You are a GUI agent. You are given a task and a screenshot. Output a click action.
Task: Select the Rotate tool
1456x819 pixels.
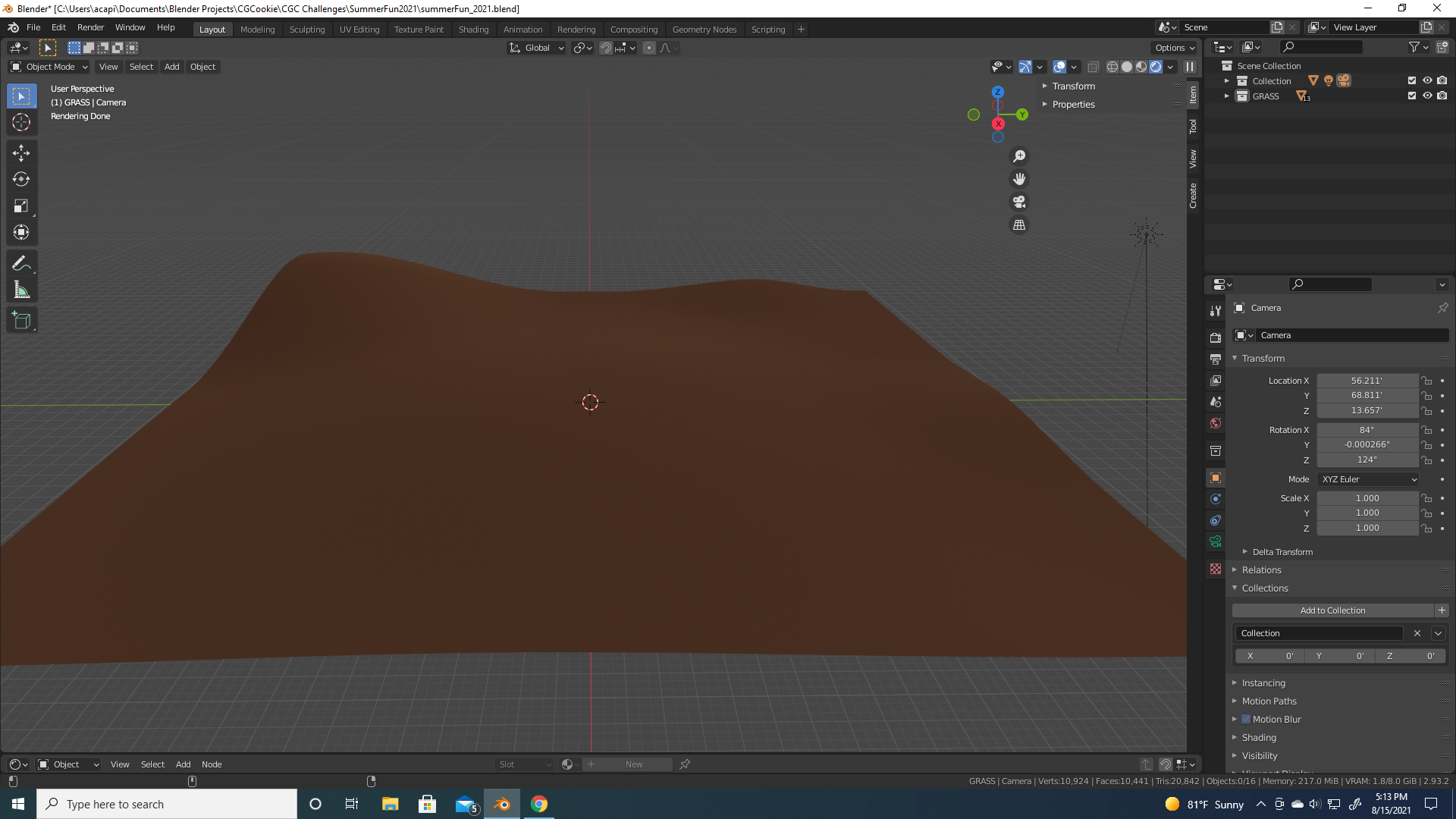(x=21, y=180)
